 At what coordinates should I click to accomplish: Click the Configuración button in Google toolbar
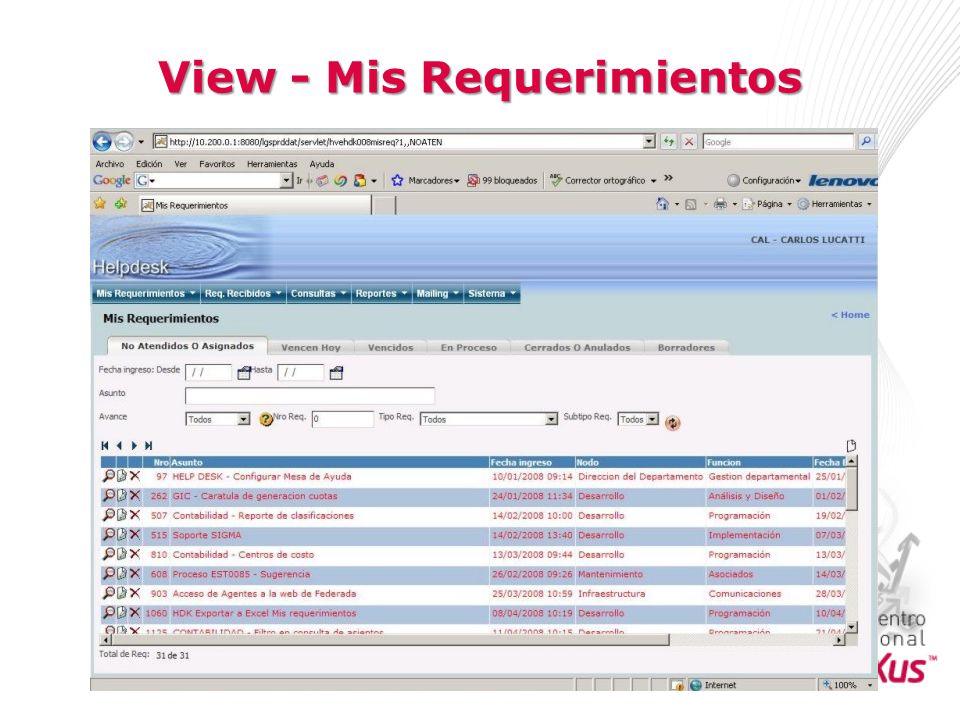coord(763,181)
